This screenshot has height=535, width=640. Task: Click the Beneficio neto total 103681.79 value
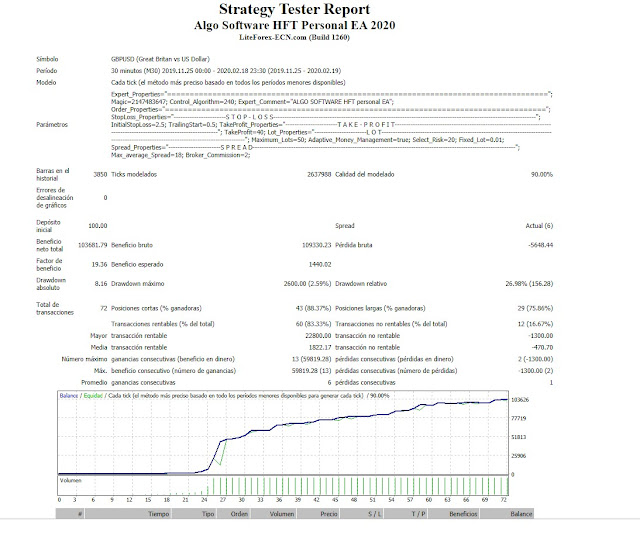(92, 245)
